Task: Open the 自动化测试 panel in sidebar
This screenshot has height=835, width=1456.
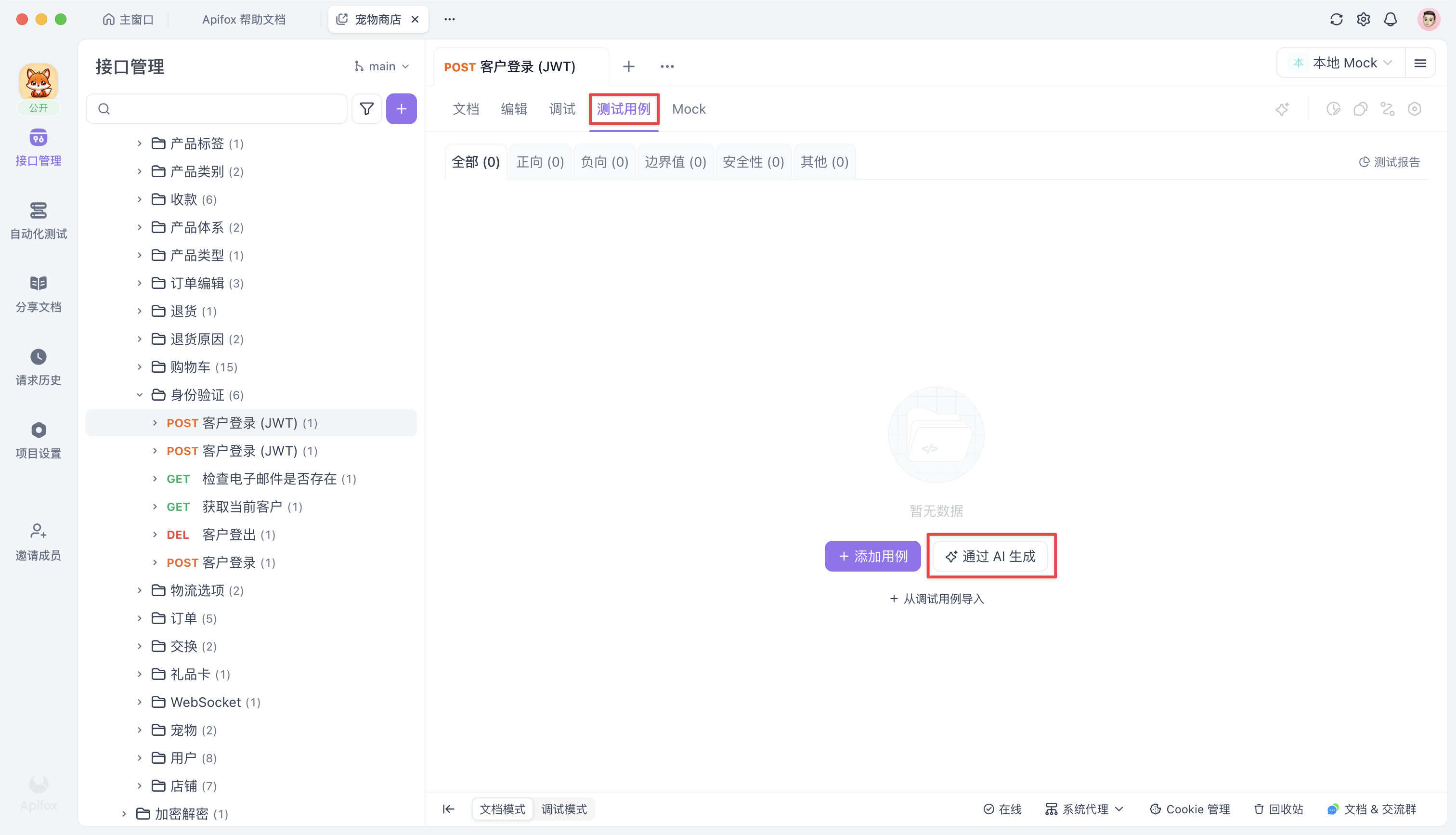Action: tap(38, 221)
